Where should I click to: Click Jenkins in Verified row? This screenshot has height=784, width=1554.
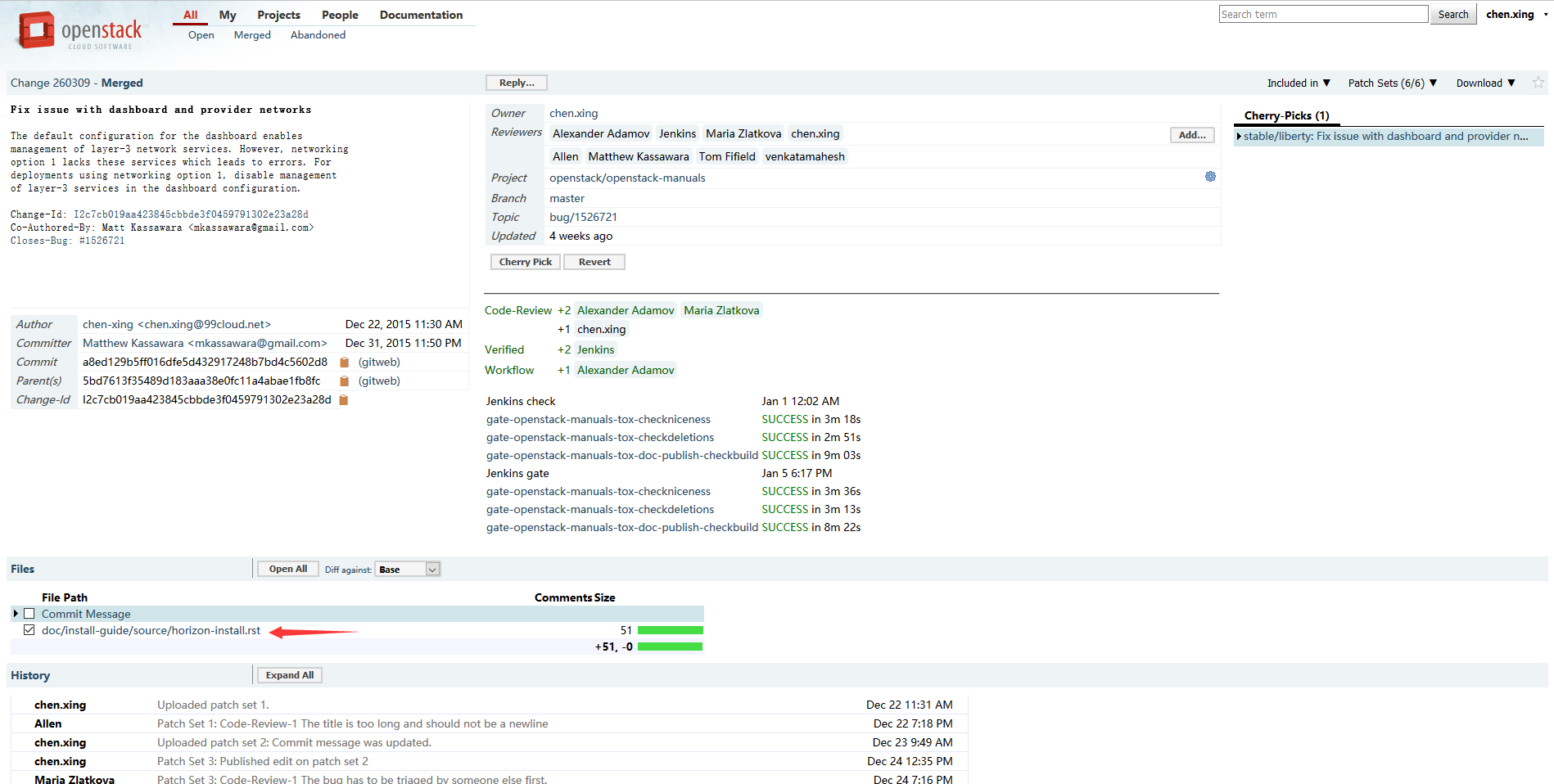595,349
